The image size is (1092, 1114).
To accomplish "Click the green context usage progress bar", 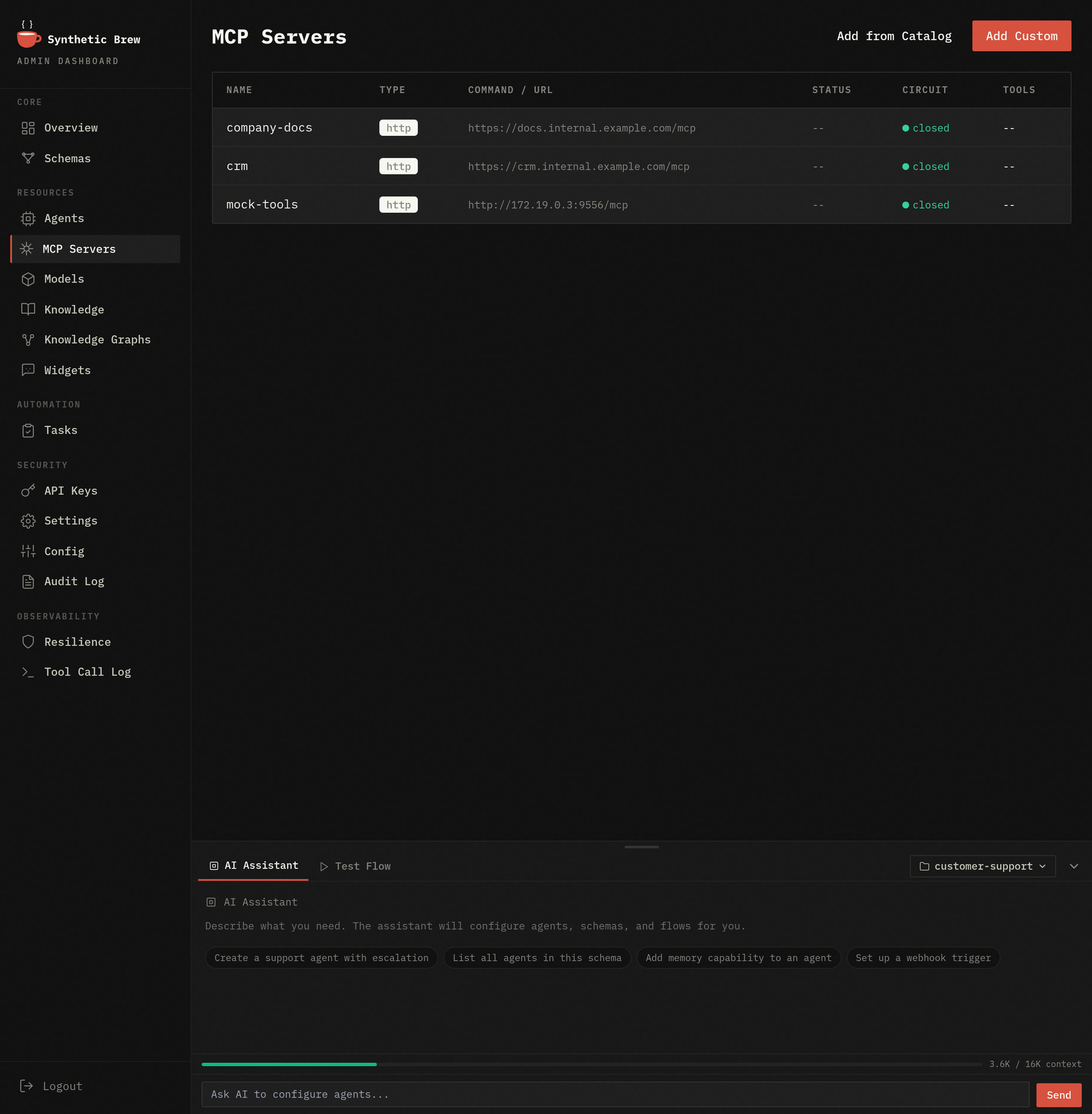I will (289, 1064).
